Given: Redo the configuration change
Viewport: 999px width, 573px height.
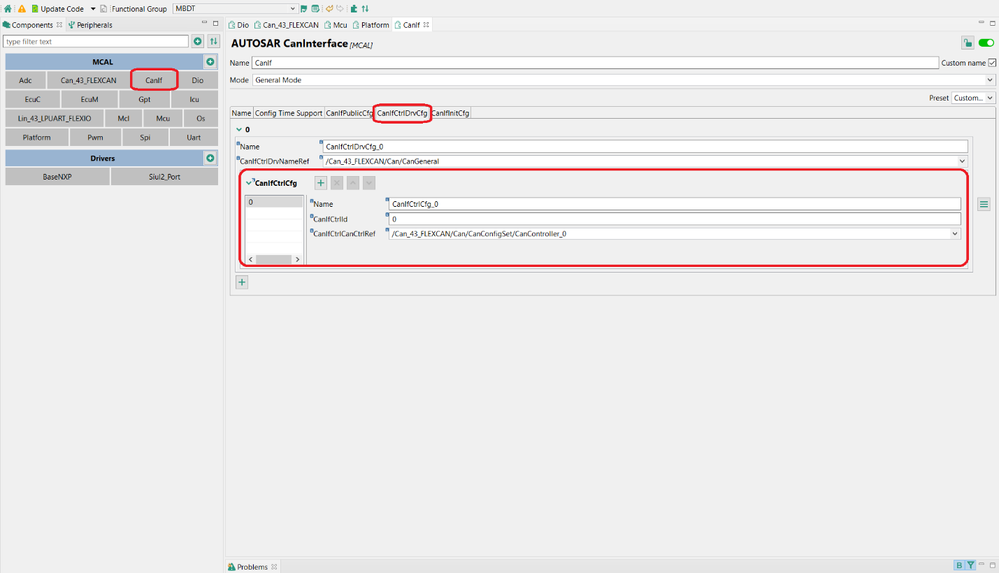Looking at the screenshot, I should pyautogui.click(x=340, y=9).
